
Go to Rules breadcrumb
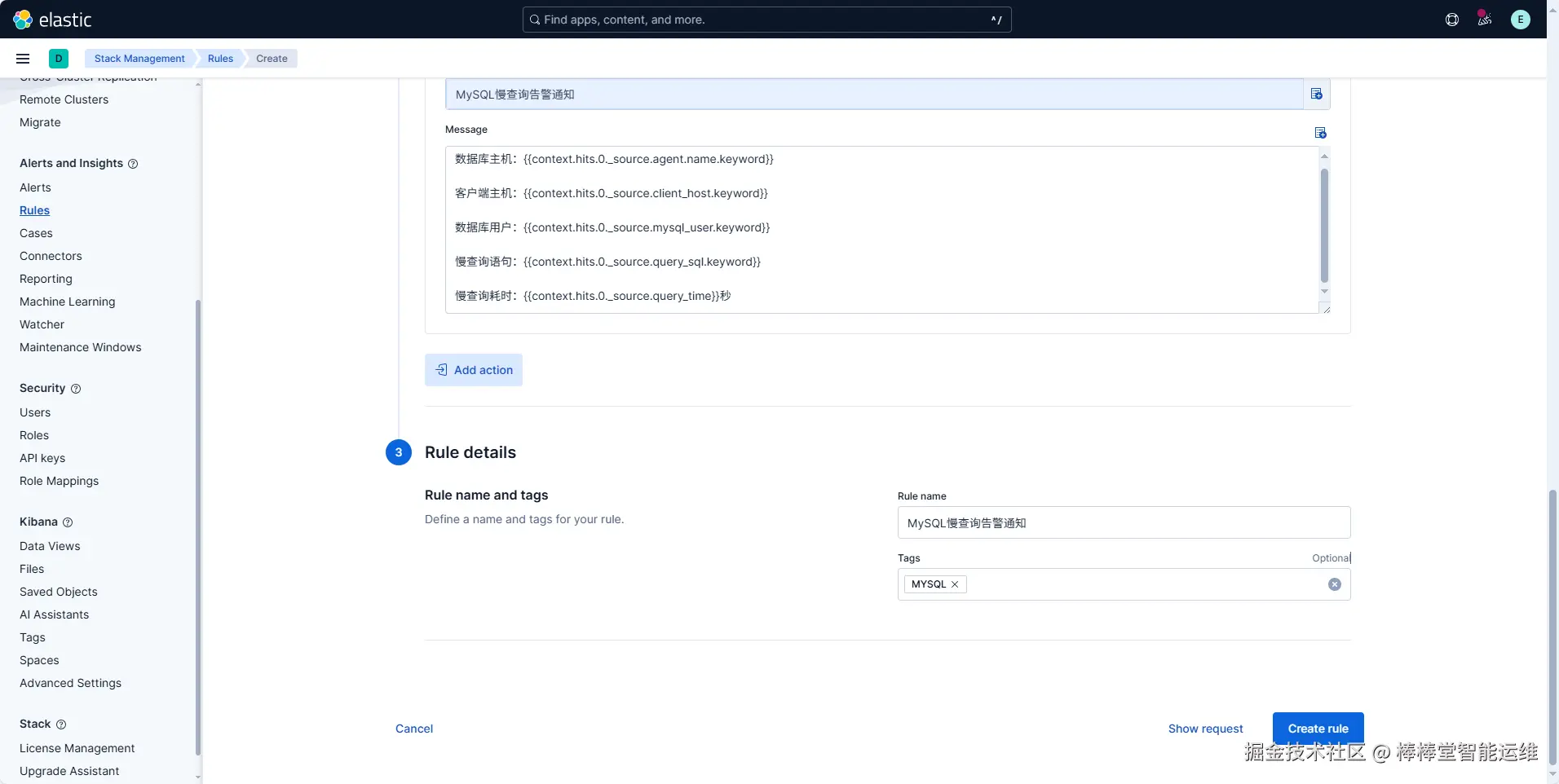tap(220, 59)
